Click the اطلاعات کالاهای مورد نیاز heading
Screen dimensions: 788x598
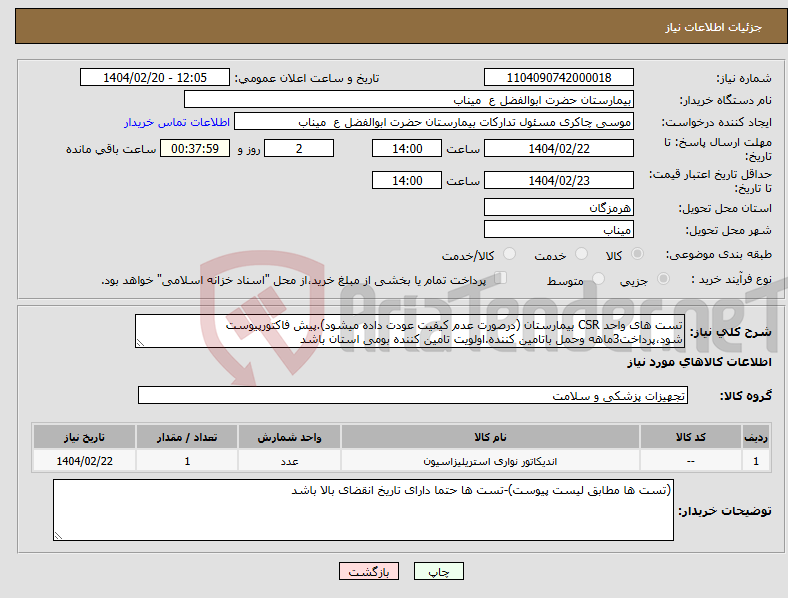(x=699, y=362)
